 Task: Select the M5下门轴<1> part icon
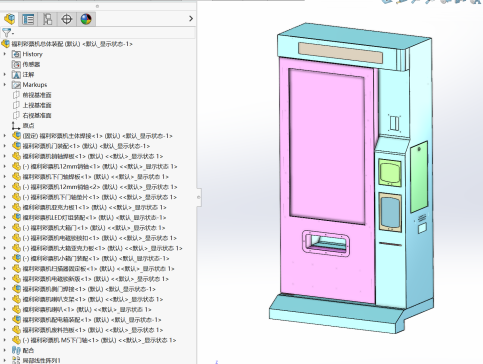16,340
